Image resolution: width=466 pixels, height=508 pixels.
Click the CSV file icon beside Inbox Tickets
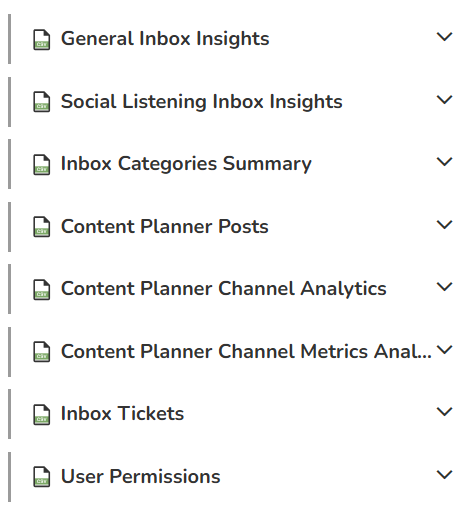point(42,414)
